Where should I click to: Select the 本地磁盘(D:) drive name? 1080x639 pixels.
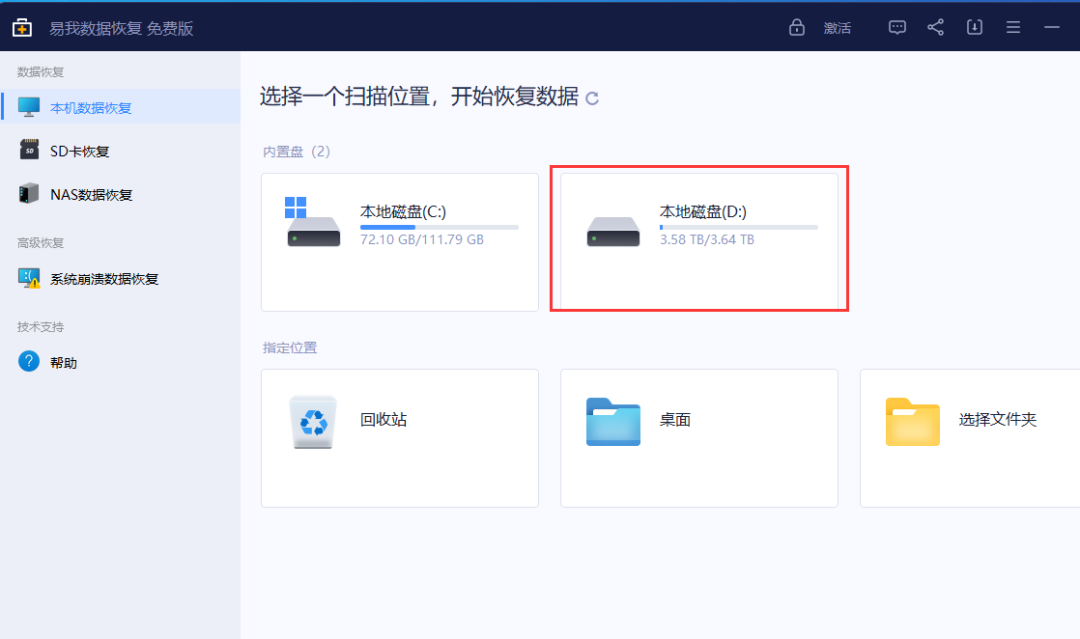coord(703,211)
